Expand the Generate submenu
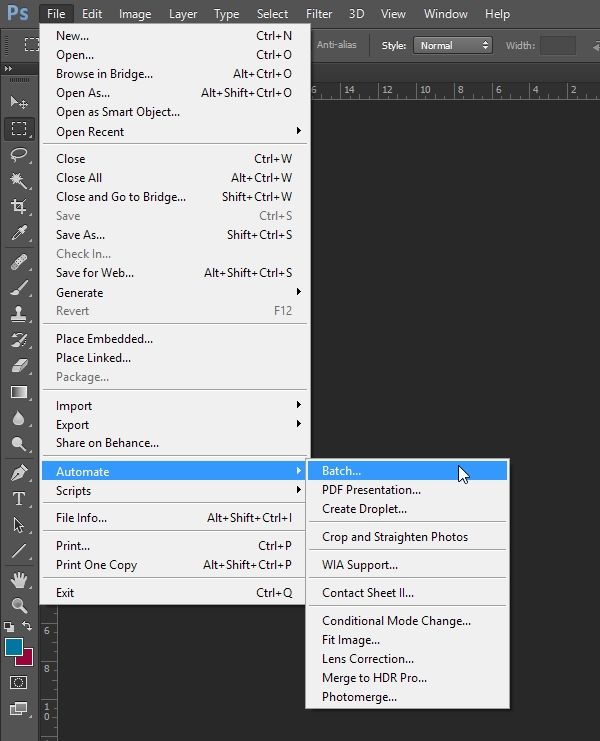This screenshot has height=741, width=600. tap(174, 293)
